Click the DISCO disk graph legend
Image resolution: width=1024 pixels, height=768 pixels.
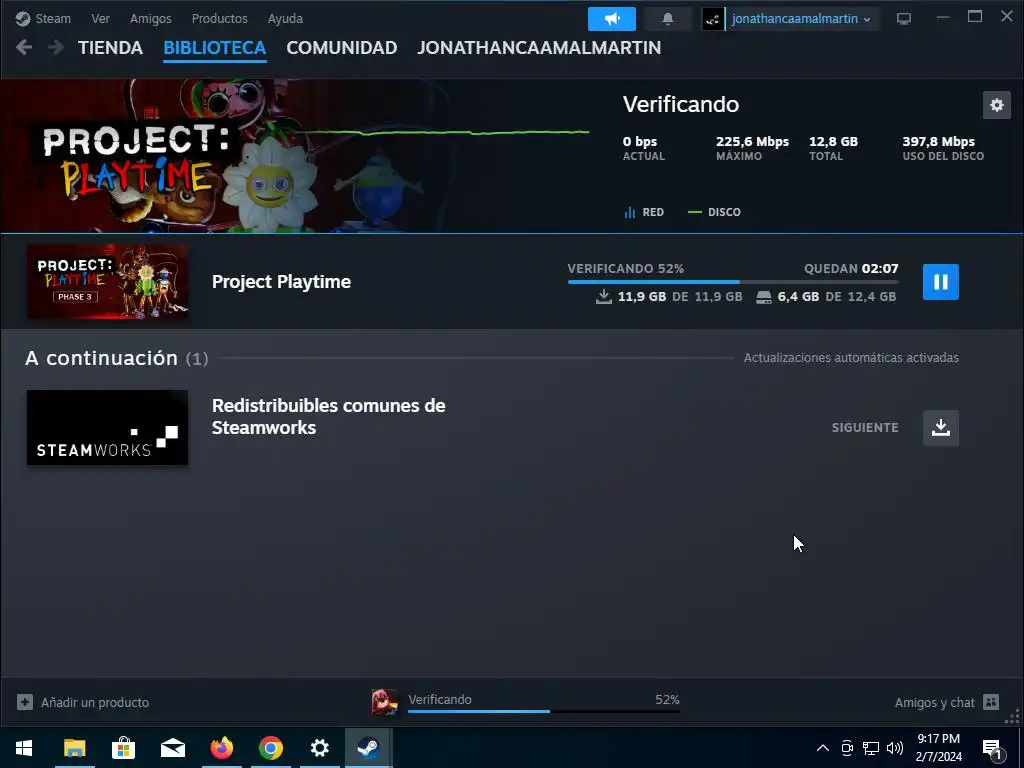pyautogui.click(x=714, y=212)
